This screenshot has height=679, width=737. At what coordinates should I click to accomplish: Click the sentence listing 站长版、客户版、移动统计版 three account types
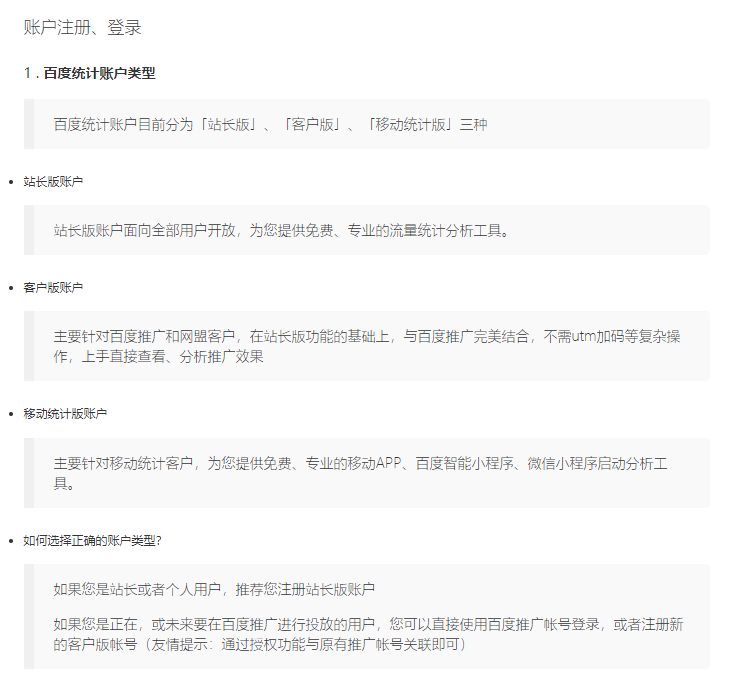[270, 125]
